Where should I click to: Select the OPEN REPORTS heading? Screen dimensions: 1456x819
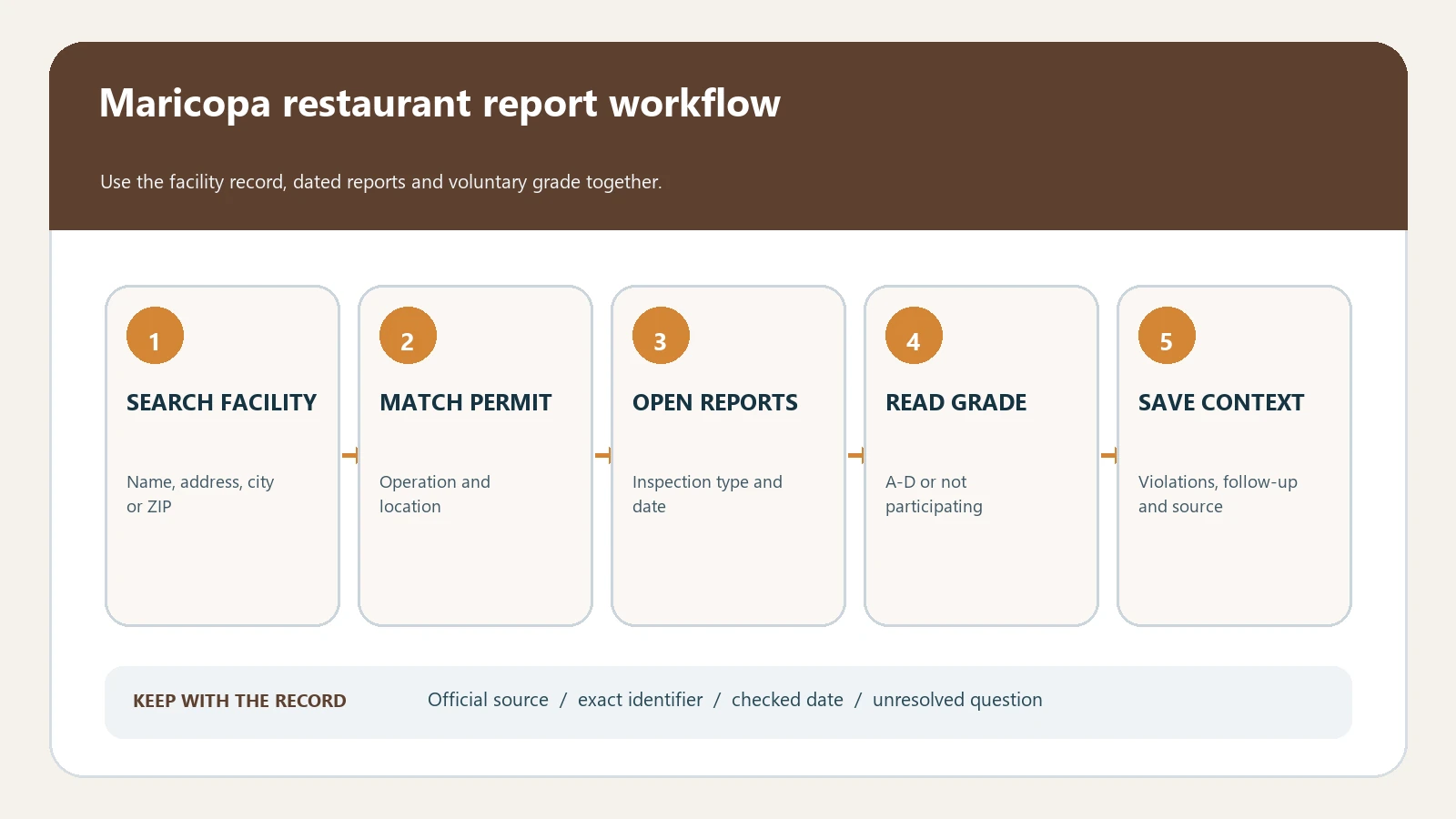pyautogui.click(x=714, y=402)
